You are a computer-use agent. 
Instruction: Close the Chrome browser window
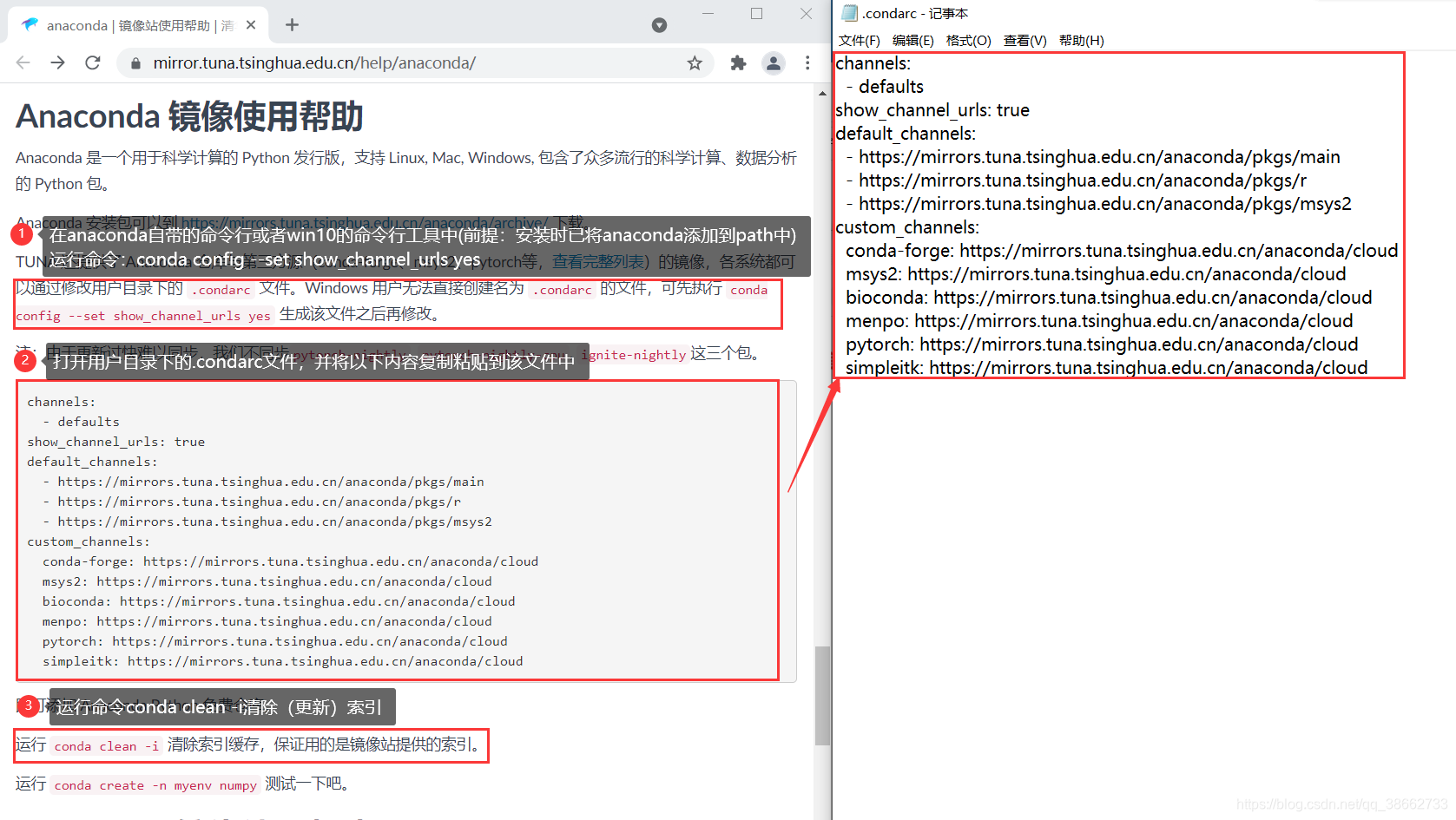(806, 13)
